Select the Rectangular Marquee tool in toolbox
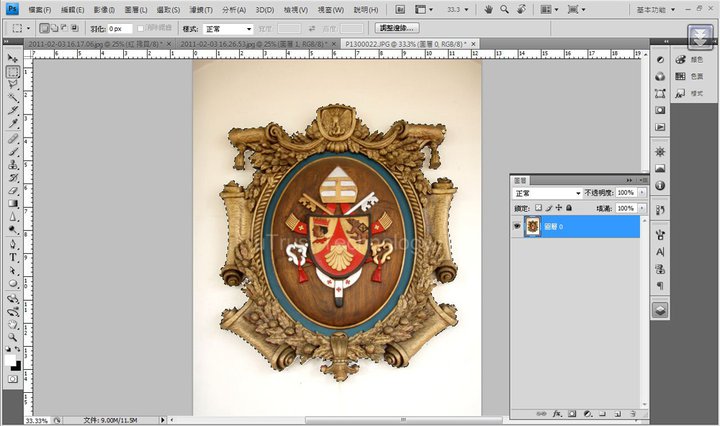720x426 pixels. tap(12, 71)
